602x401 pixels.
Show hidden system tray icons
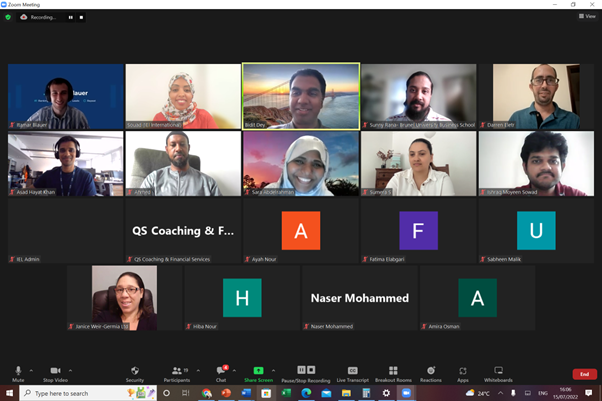pyautogui.click(x=500, y=393)
